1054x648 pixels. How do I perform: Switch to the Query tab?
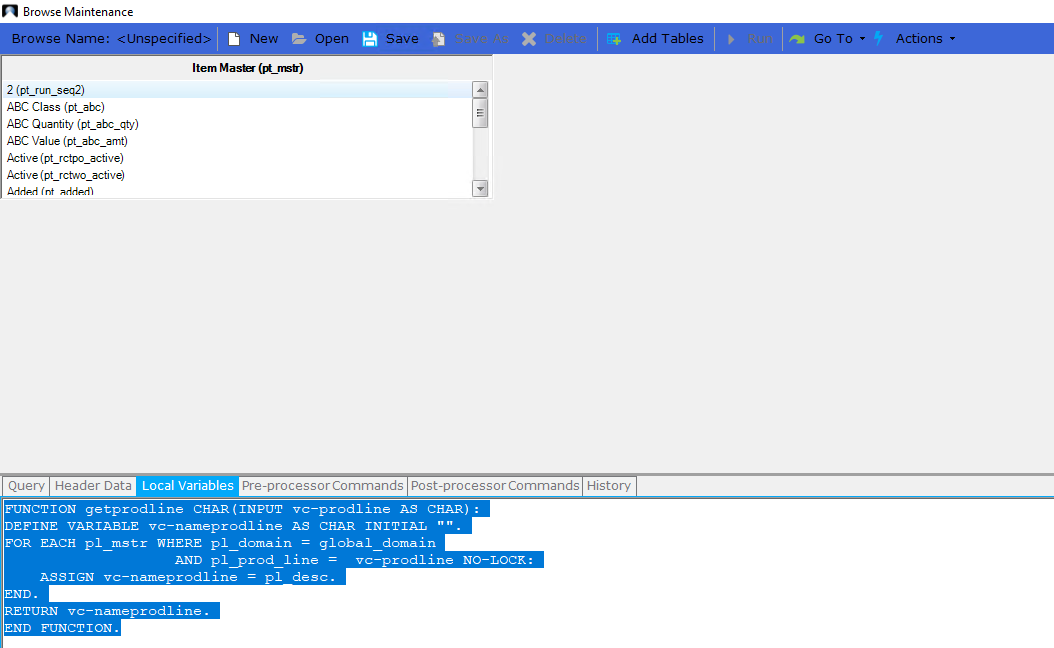25,485
